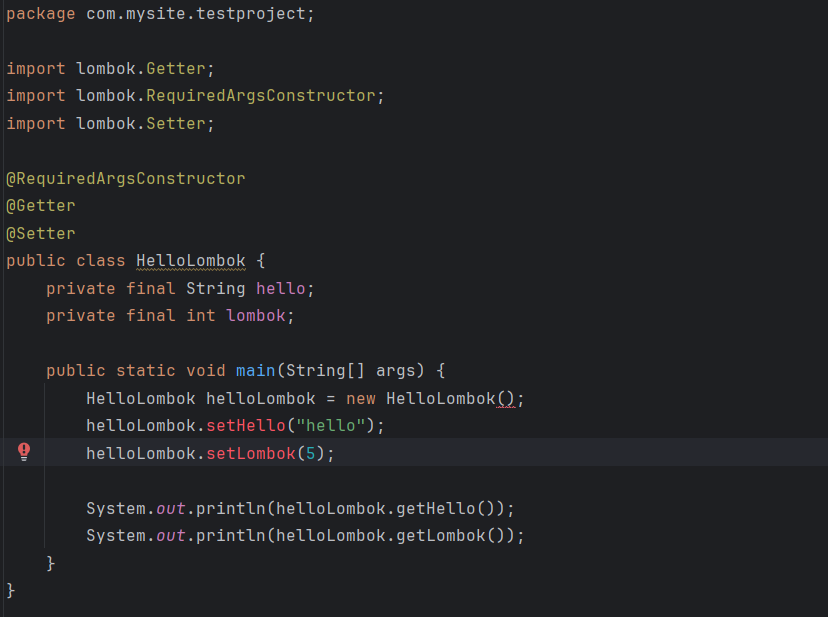Click the @RequiredArgsConstructor annotation
The height and width of the screenshot is (617, 828).
tap(126, 179)
